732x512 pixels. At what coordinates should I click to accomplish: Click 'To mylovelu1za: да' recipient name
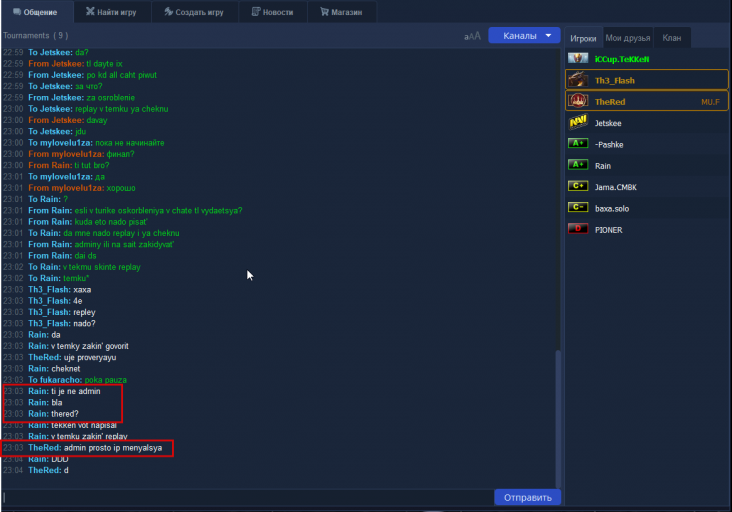point(60,176)
